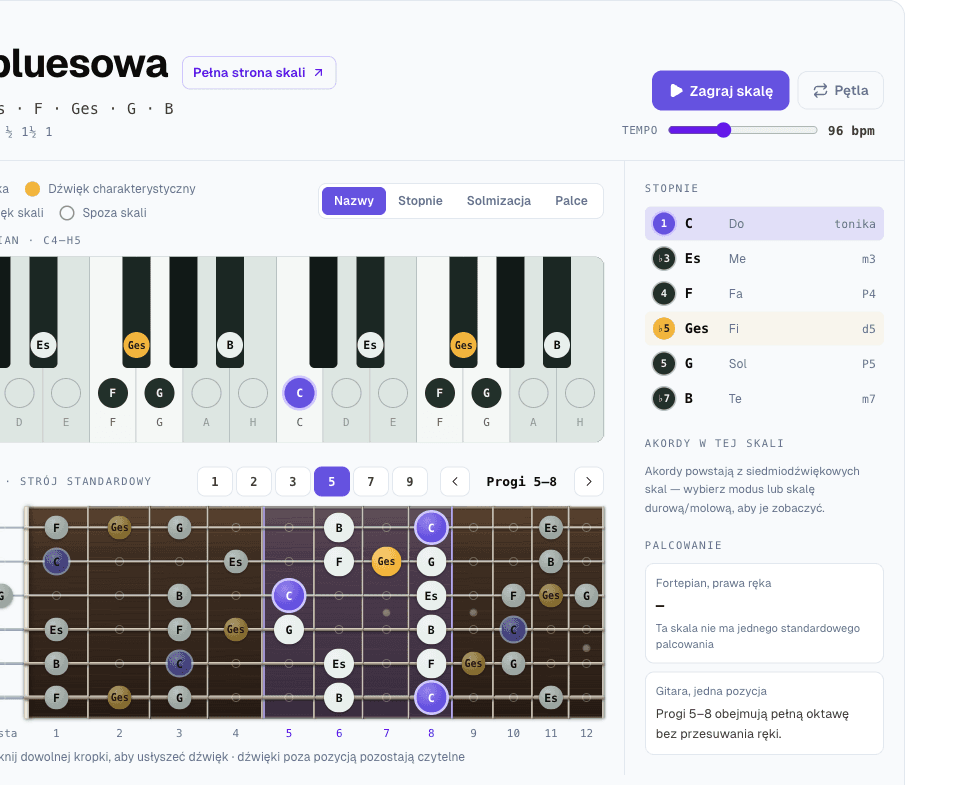Click the Es note at fret 8 on the fretboard
The height and width of the screenshot is (785, 976).
(x=431, y=596)
